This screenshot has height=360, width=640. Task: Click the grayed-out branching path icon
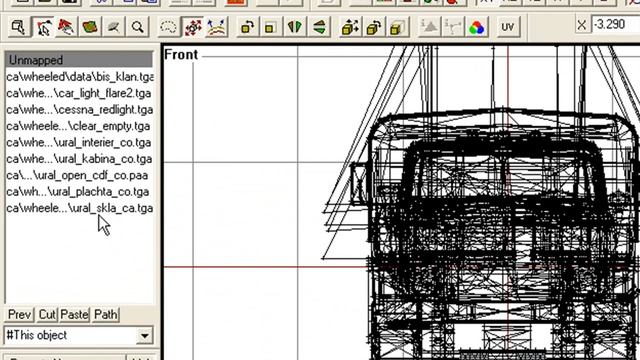[453, 27]
